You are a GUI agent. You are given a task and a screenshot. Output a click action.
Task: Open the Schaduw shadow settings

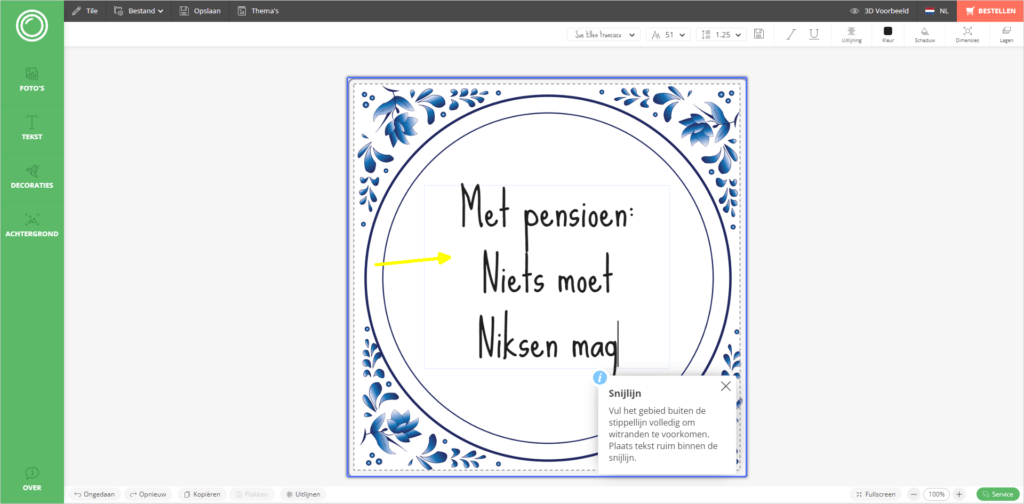[x=924, y=34]
